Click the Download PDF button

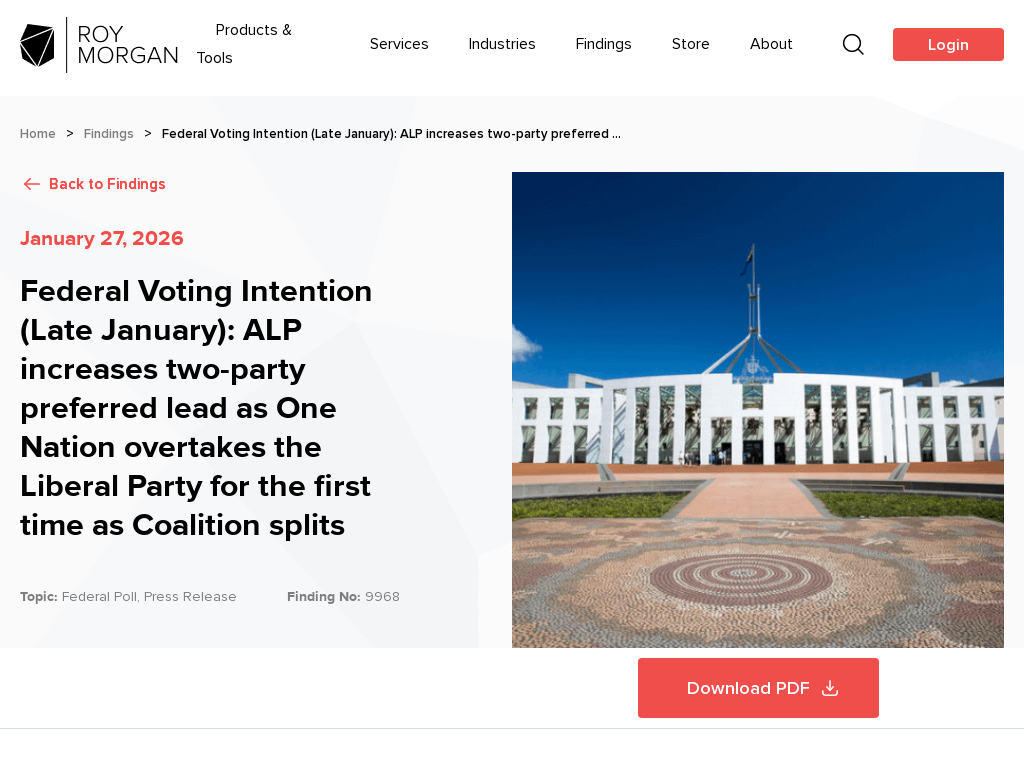click(x=747, y=688)
